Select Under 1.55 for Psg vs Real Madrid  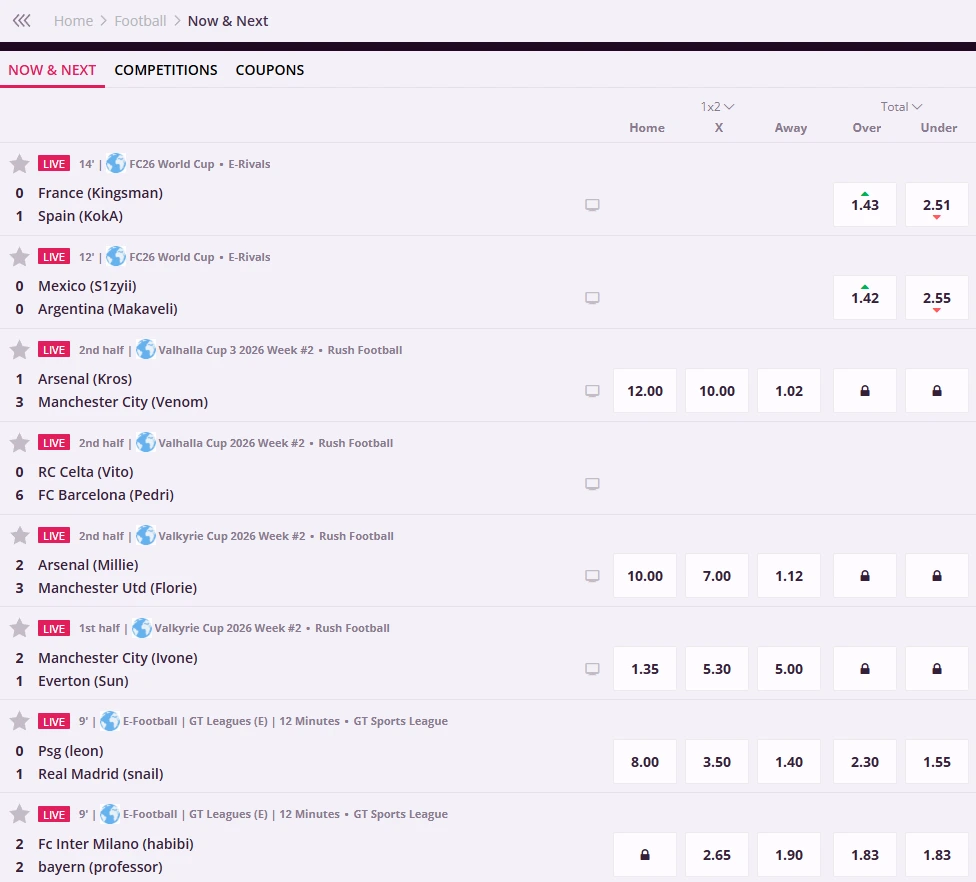click(937, 762)
